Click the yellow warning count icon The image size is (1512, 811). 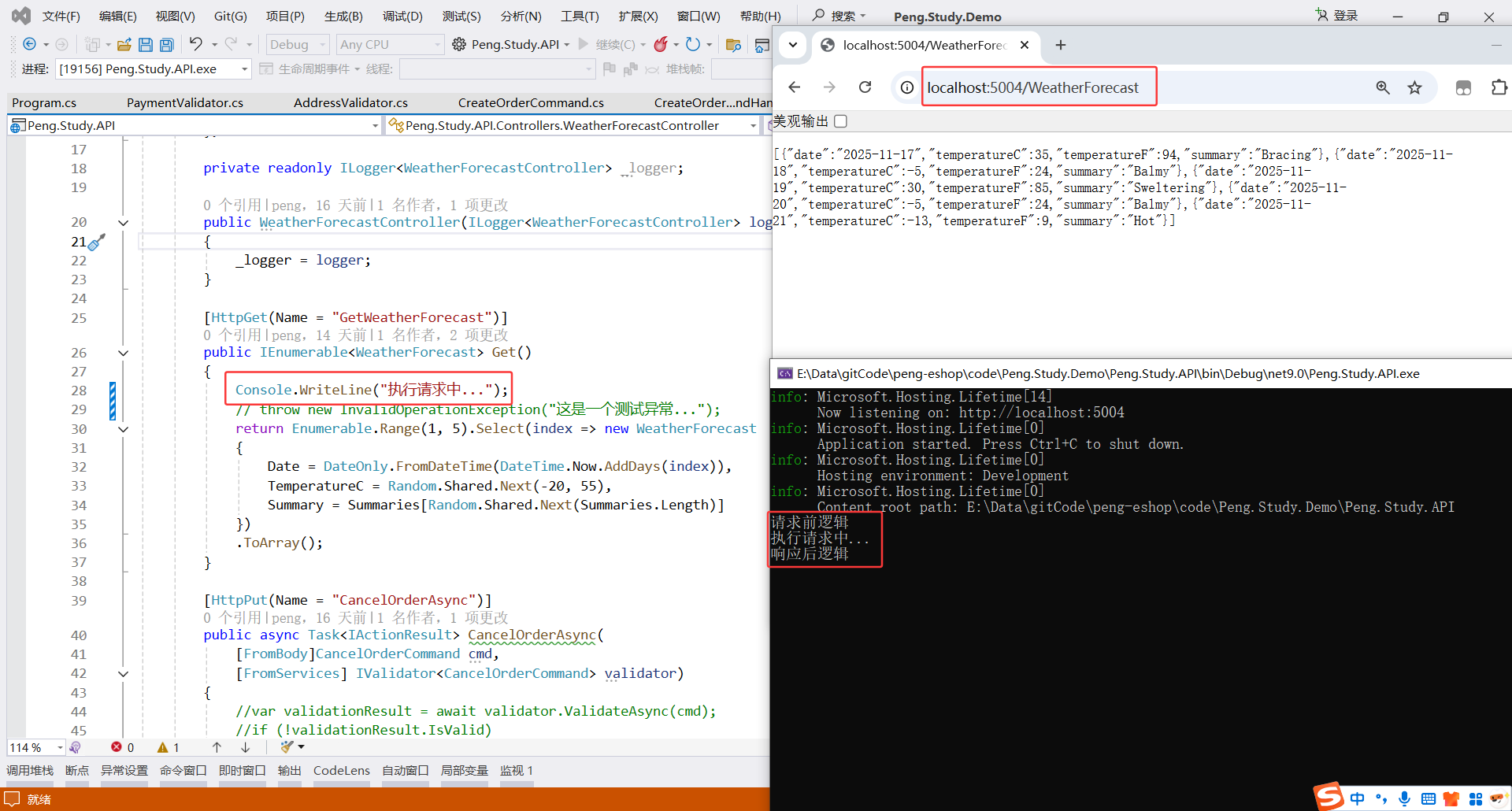(x=163, y=747)
